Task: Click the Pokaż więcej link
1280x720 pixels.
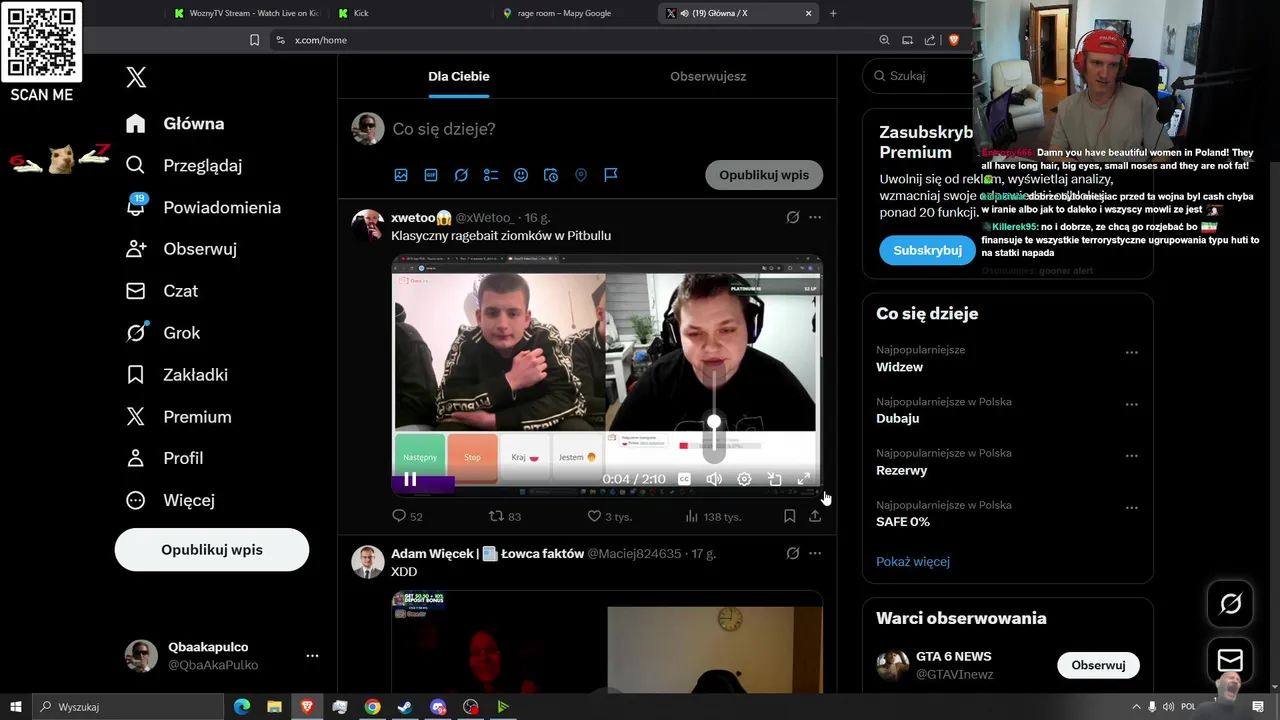Action: coord(913,562)
